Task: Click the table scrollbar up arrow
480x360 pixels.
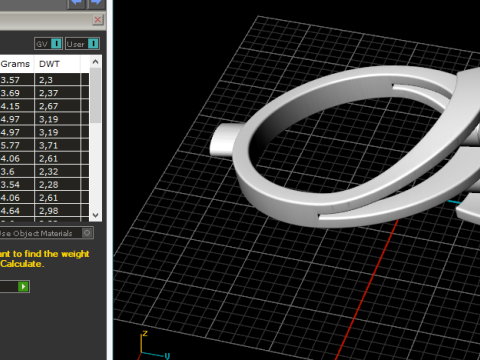Action: tap(95, 62)
